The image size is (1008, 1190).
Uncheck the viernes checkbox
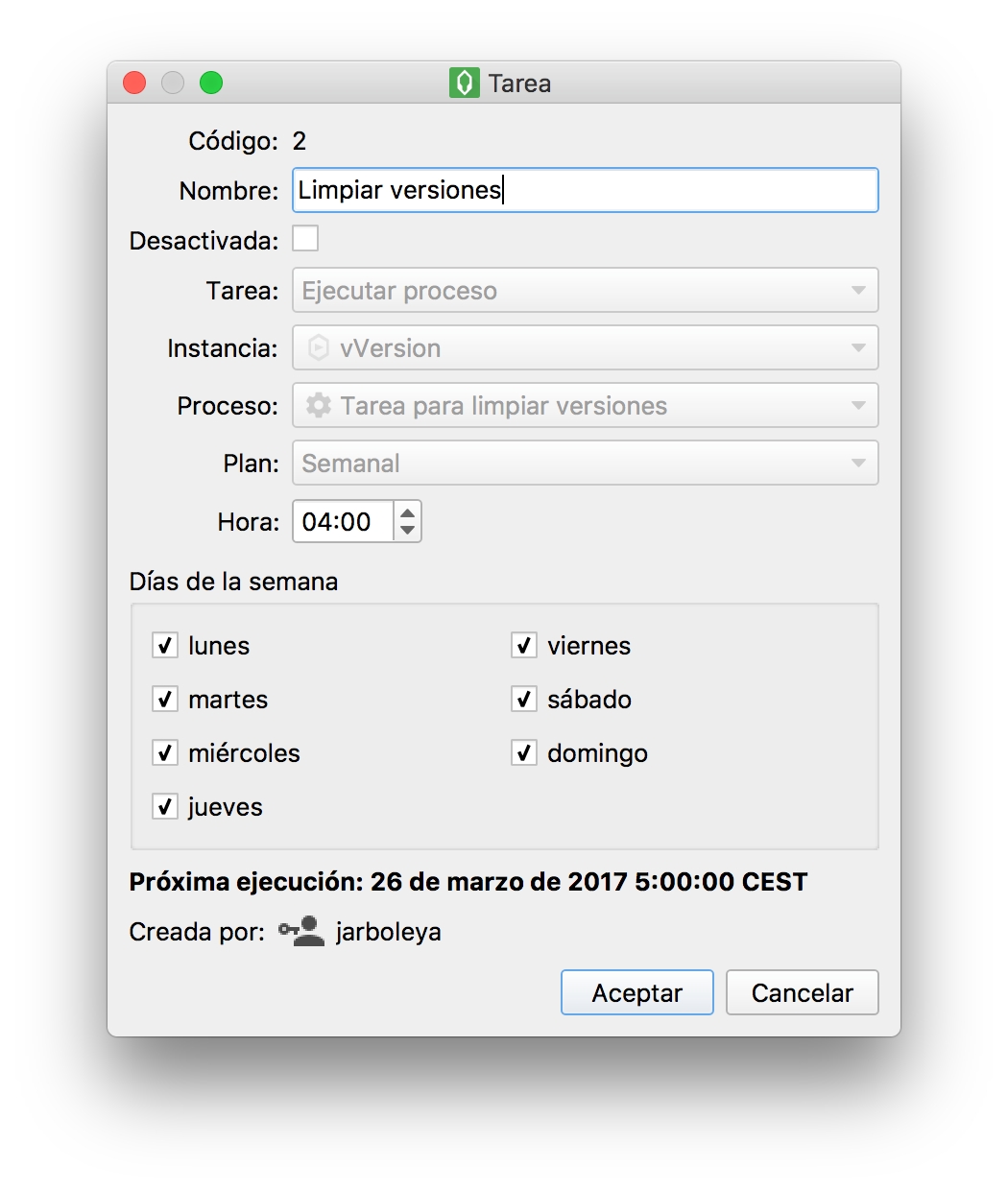tap(524, 646)
